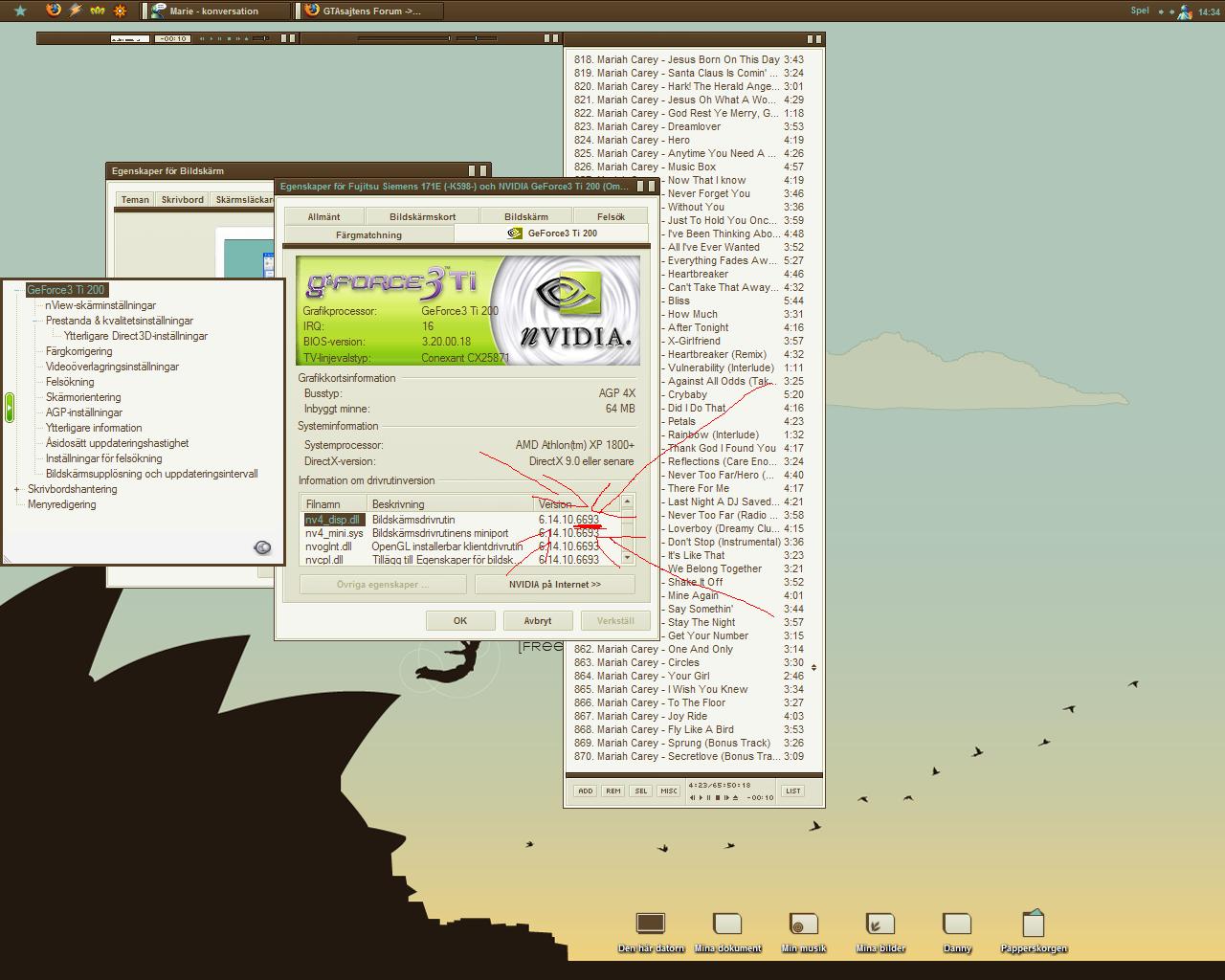Open AGP-inställningar in the tree
This screenshot has width=1225, height=980.
point(84,412)
